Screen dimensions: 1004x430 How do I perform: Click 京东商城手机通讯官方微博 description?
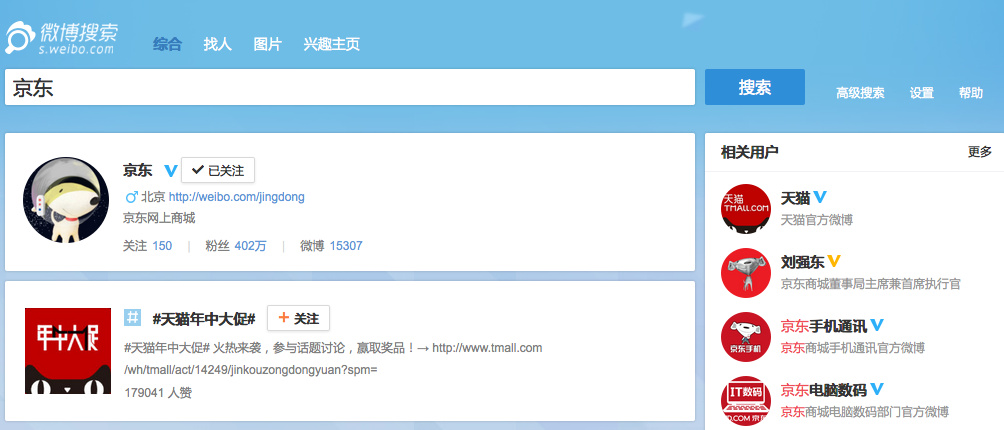[x=852, y=348]
